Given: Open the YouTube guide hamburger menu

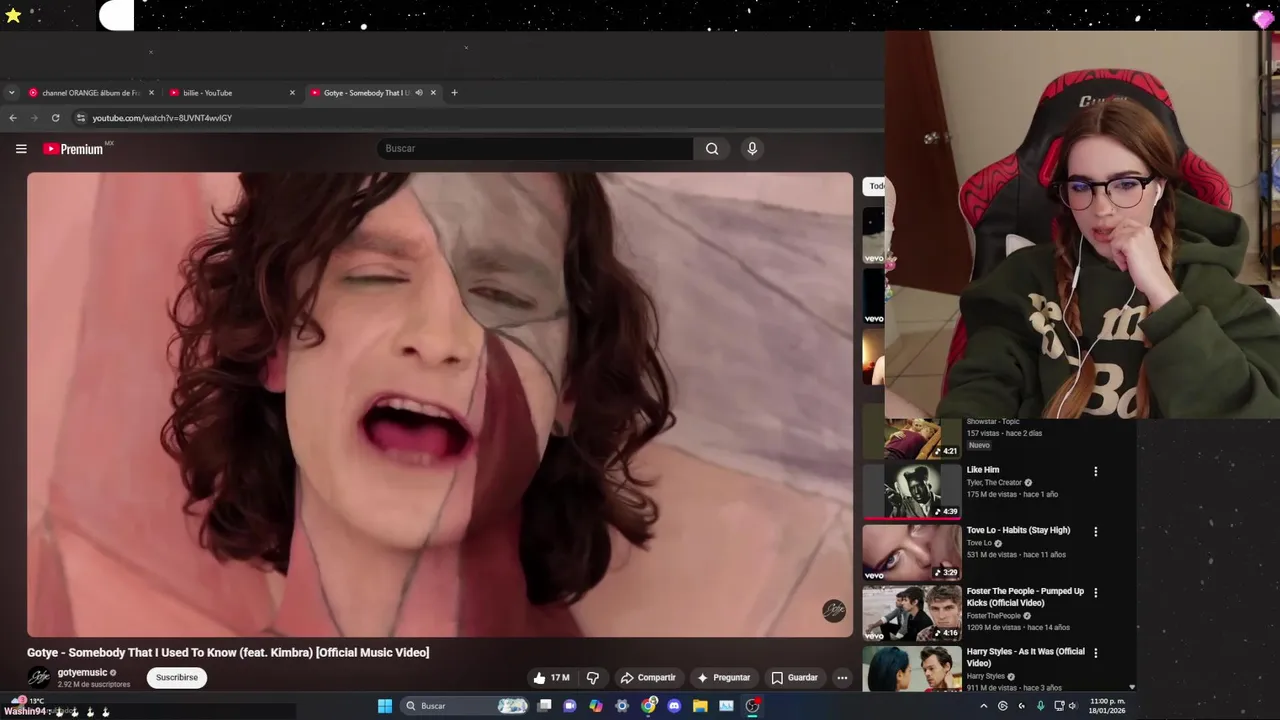Looking at the screenshot, I should pyautogui.click(x=21, y=149).
